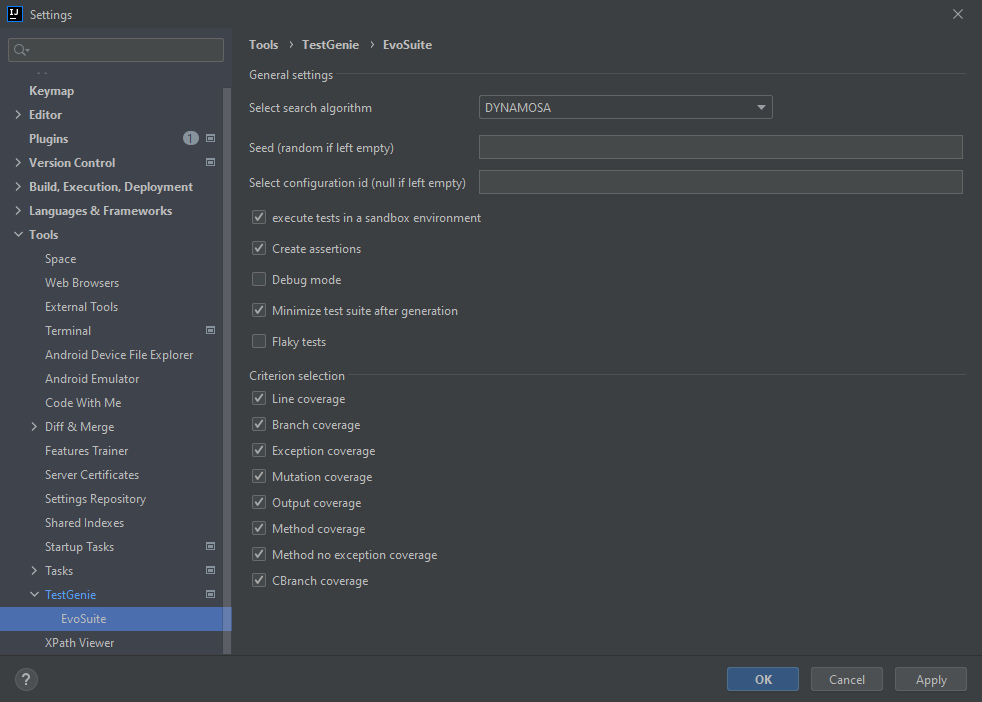Toggle Minimize test suite after generation
This screenshot has width=982, height=702.
pyautogui.click(x=259, y=310)
